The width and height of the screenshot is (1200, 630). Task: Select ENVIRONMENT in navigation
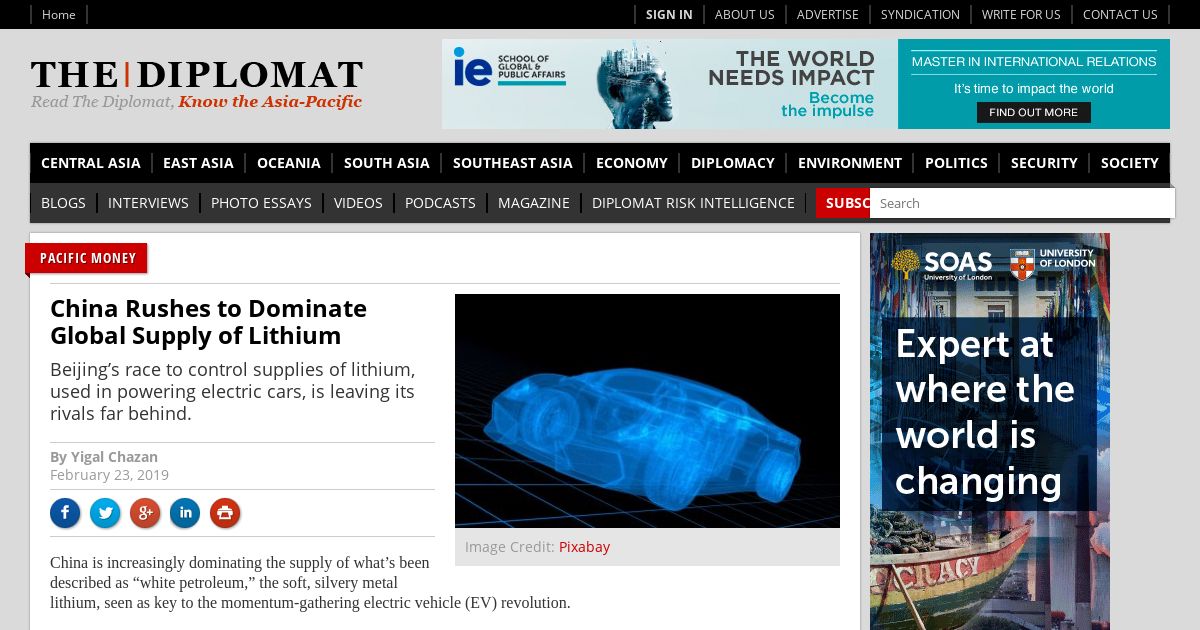(x=849, y=163)
